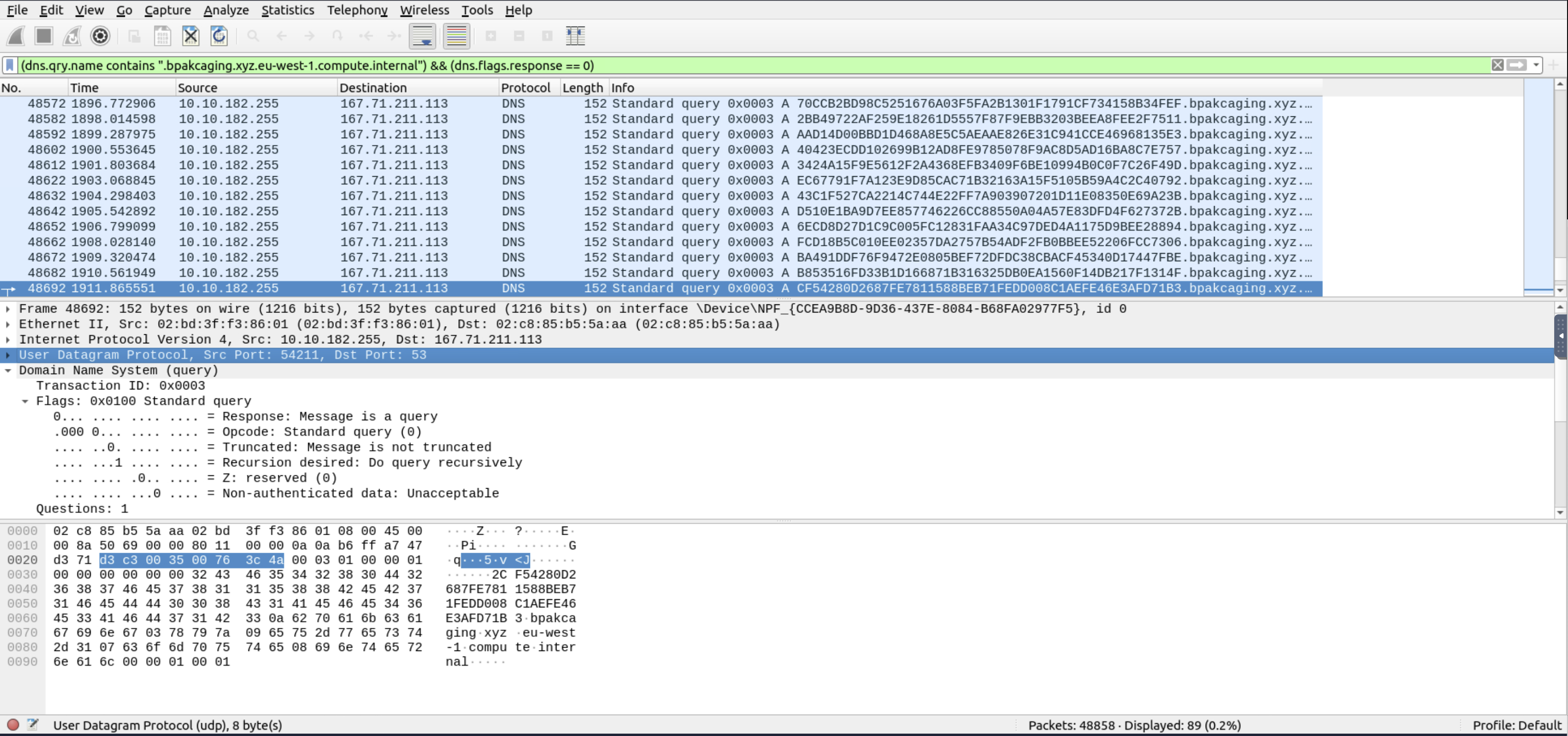Collapse the Flags: 0x0100 subtree
Viewport: 1568px width, 736px height.
pos(25,401)
